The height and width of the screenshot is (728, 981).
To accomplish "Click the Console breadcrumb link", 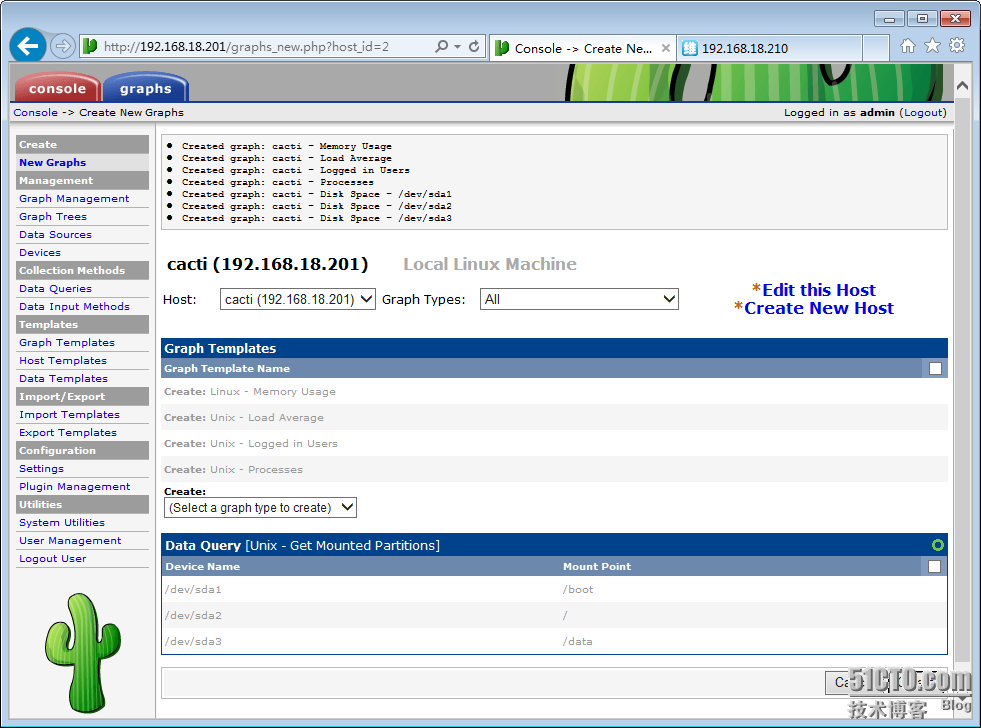I will pos(36,113).
